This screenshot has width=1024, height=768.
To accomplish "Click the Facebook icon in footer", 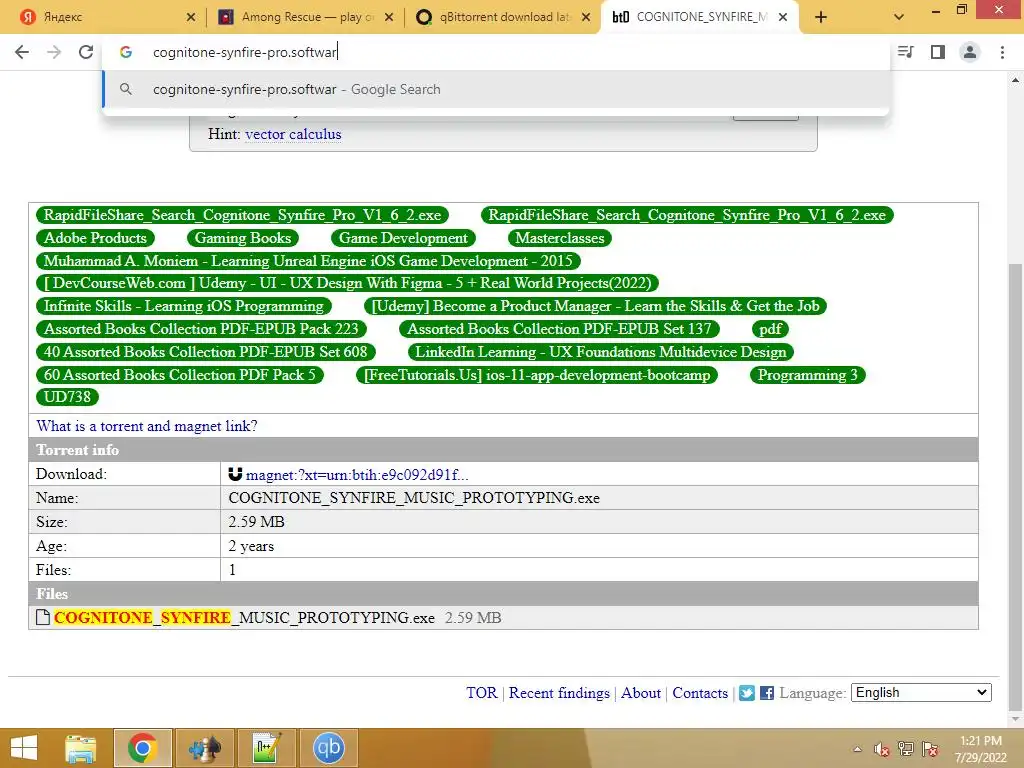I will pos(767,693).
